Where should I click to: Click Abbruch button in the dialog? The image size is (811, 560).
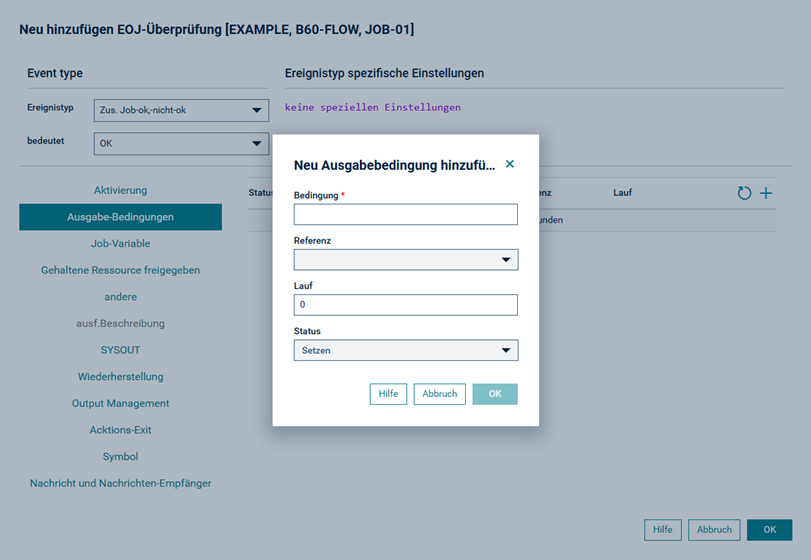pos(440,394)
